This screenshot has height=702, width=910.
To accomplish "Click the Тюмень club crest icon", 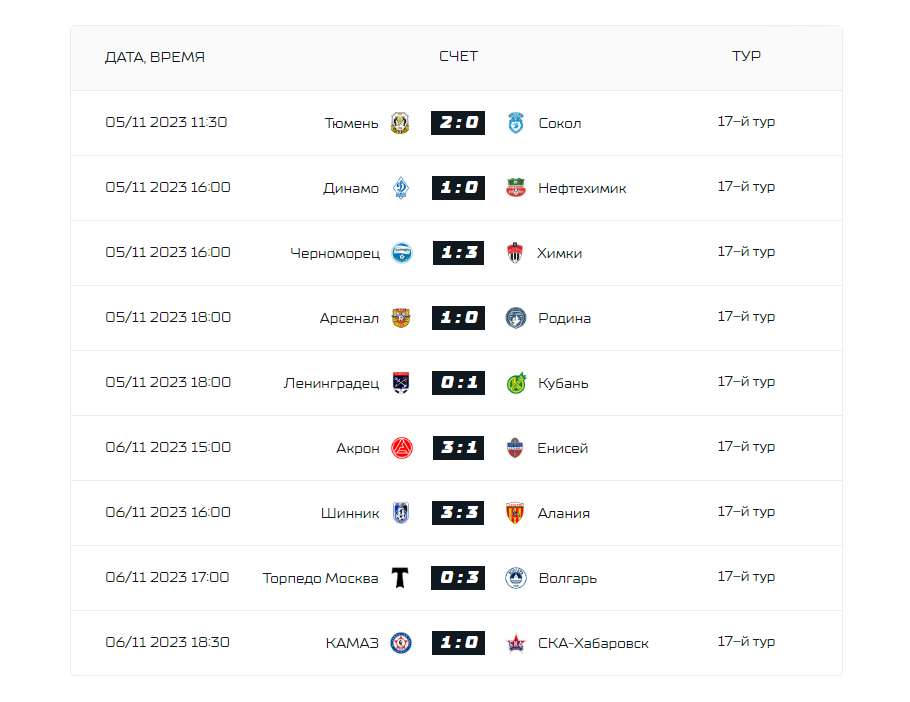I will tap(400, 123).
